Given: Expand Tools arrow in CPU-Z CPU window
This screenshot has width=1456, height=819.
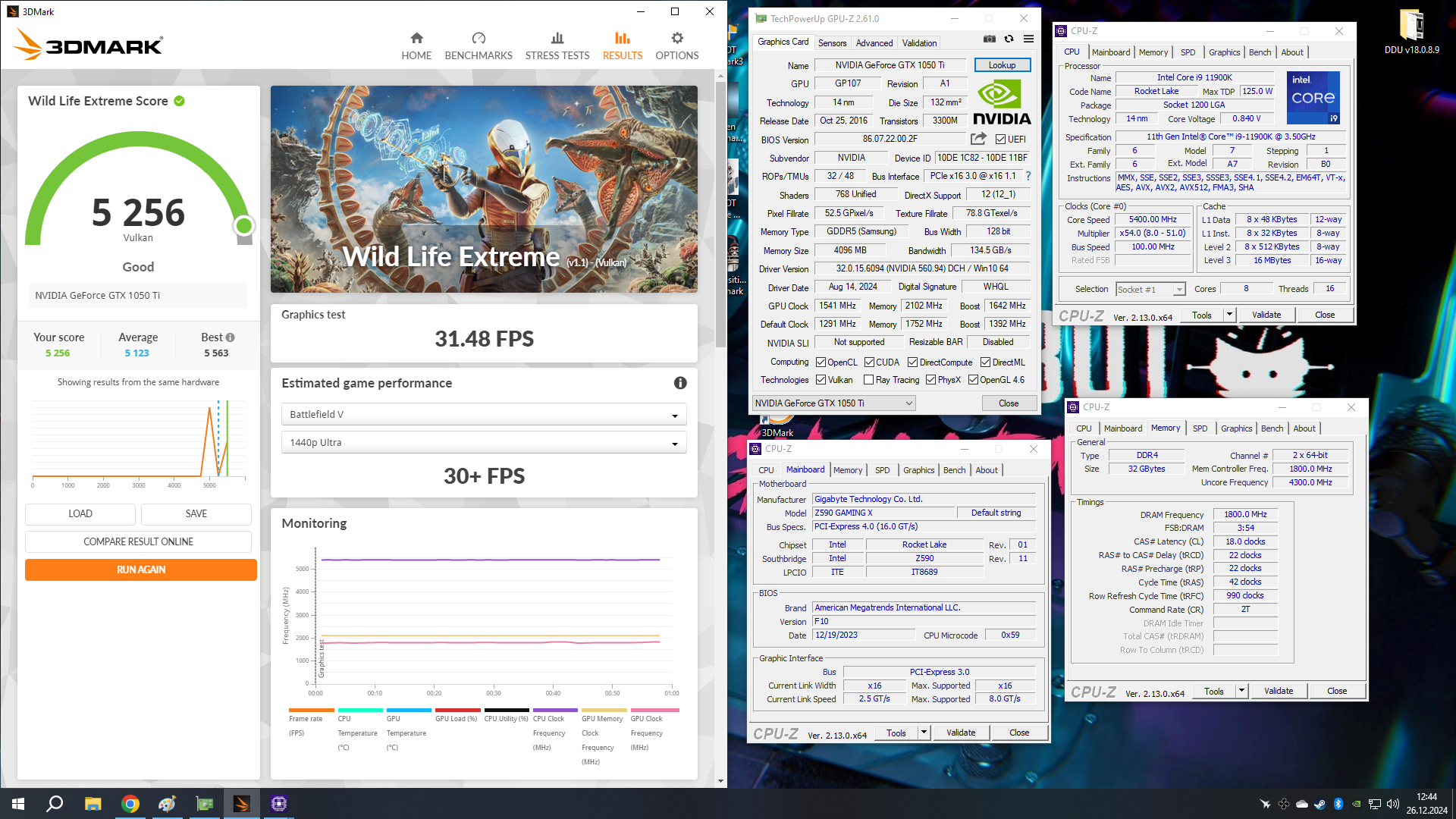Looking at the screenshot, I should tap(1228, 315).
